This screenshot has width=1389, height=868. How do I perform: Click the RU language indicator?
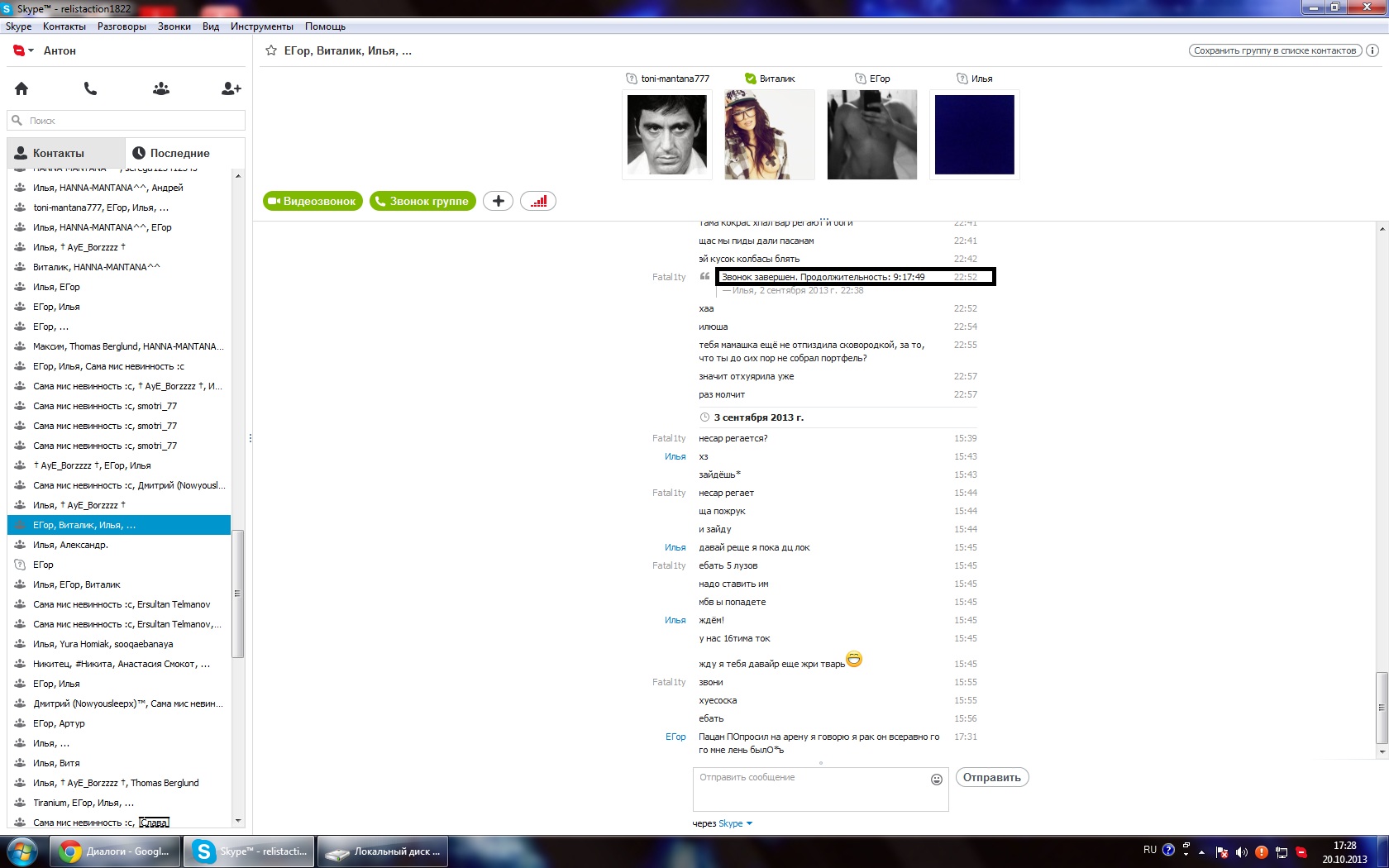(x=1150, y=850)
